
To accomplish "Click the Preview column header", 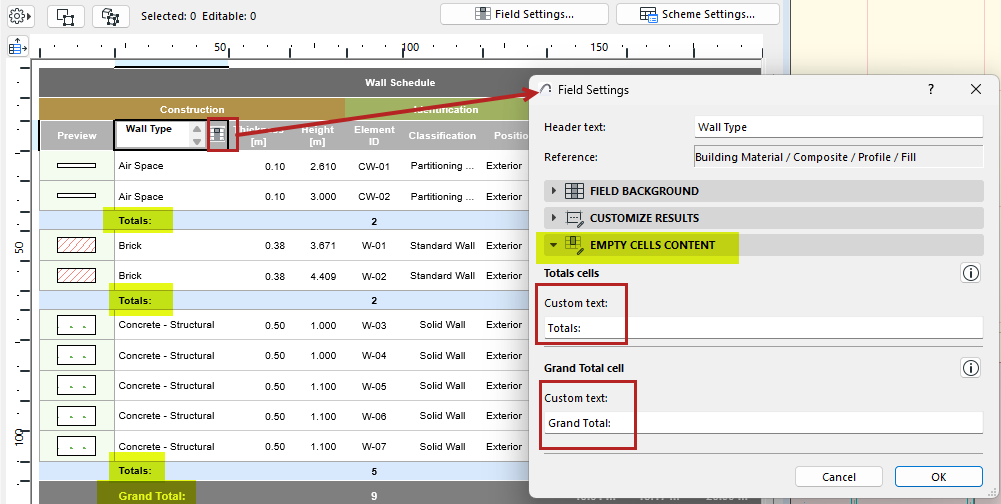I will [77, 135].
